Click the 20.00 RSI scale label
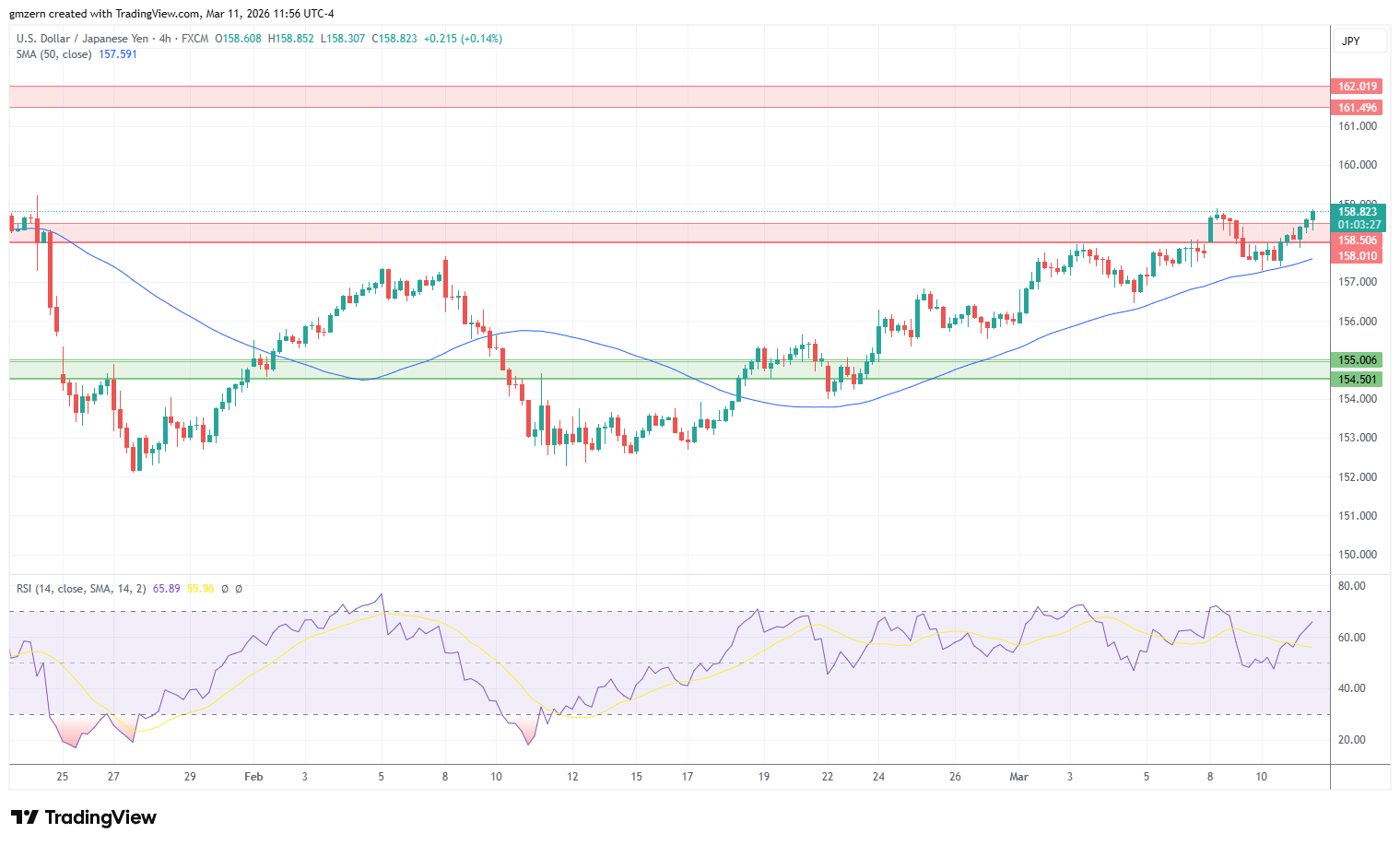This screenshot has height=845, width=1400. pyautogui.click(x=1351, y=740)
